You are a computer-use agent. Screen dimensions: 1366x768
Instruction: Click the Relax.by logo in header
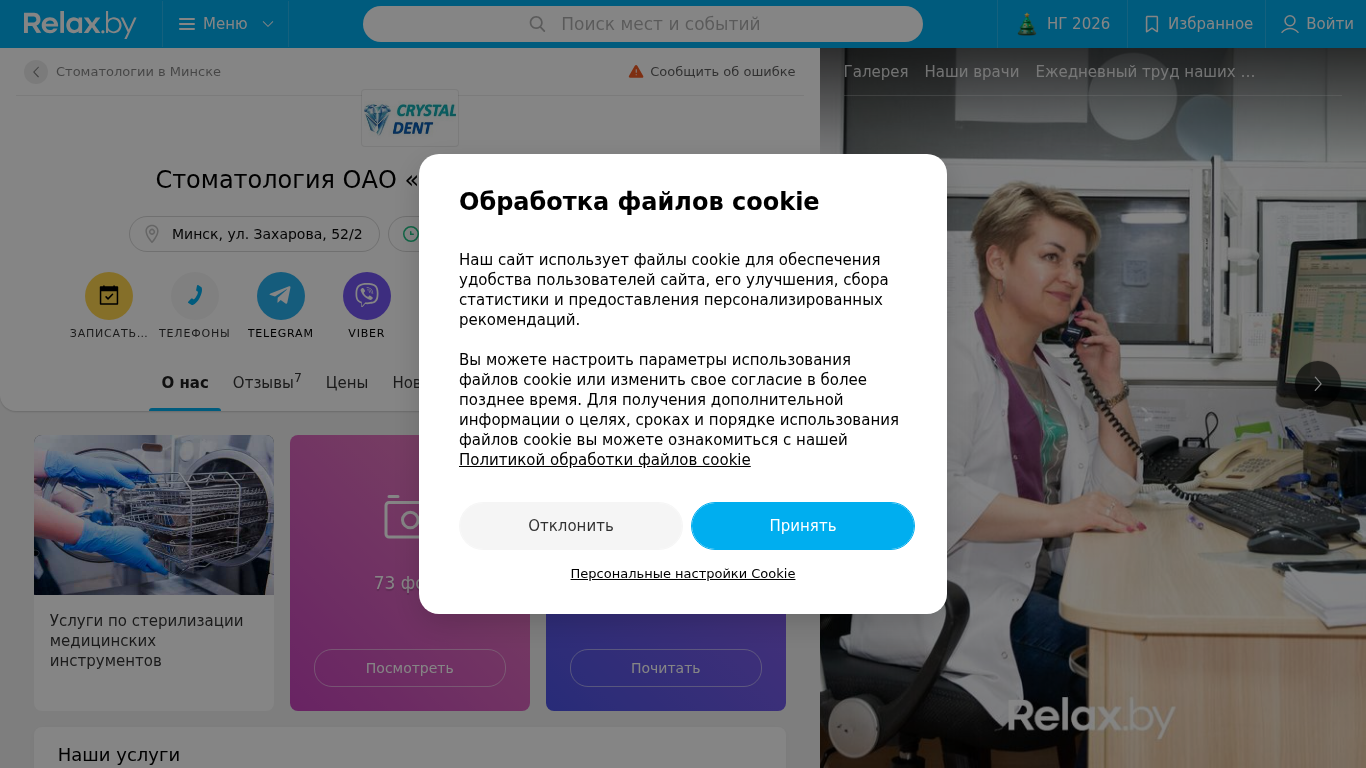[80, 24]
